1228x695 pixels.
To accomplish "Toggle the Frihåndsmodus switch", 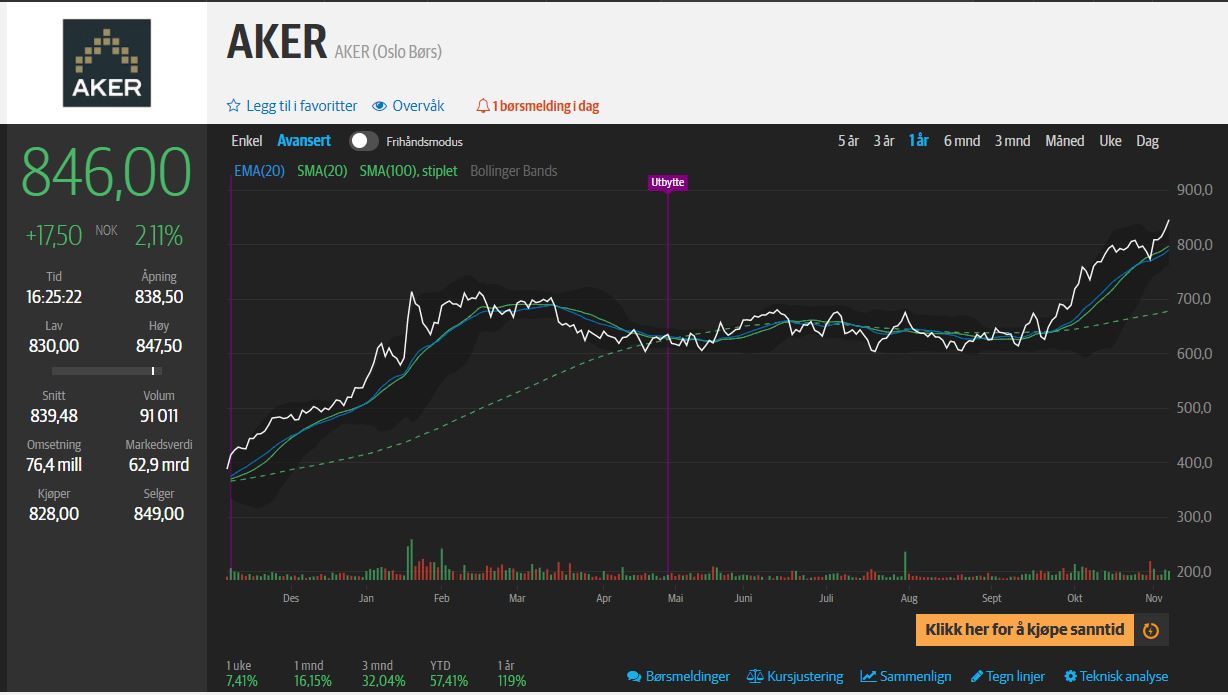I will click(x=364, y=141).
